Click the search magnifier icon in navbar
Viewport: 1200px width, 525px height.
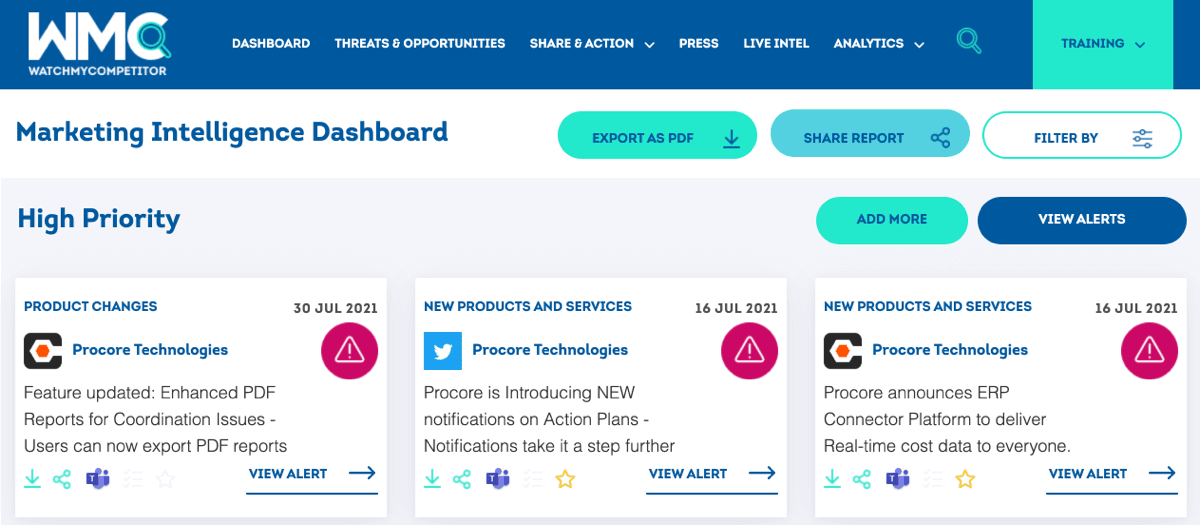pos(968,42)
